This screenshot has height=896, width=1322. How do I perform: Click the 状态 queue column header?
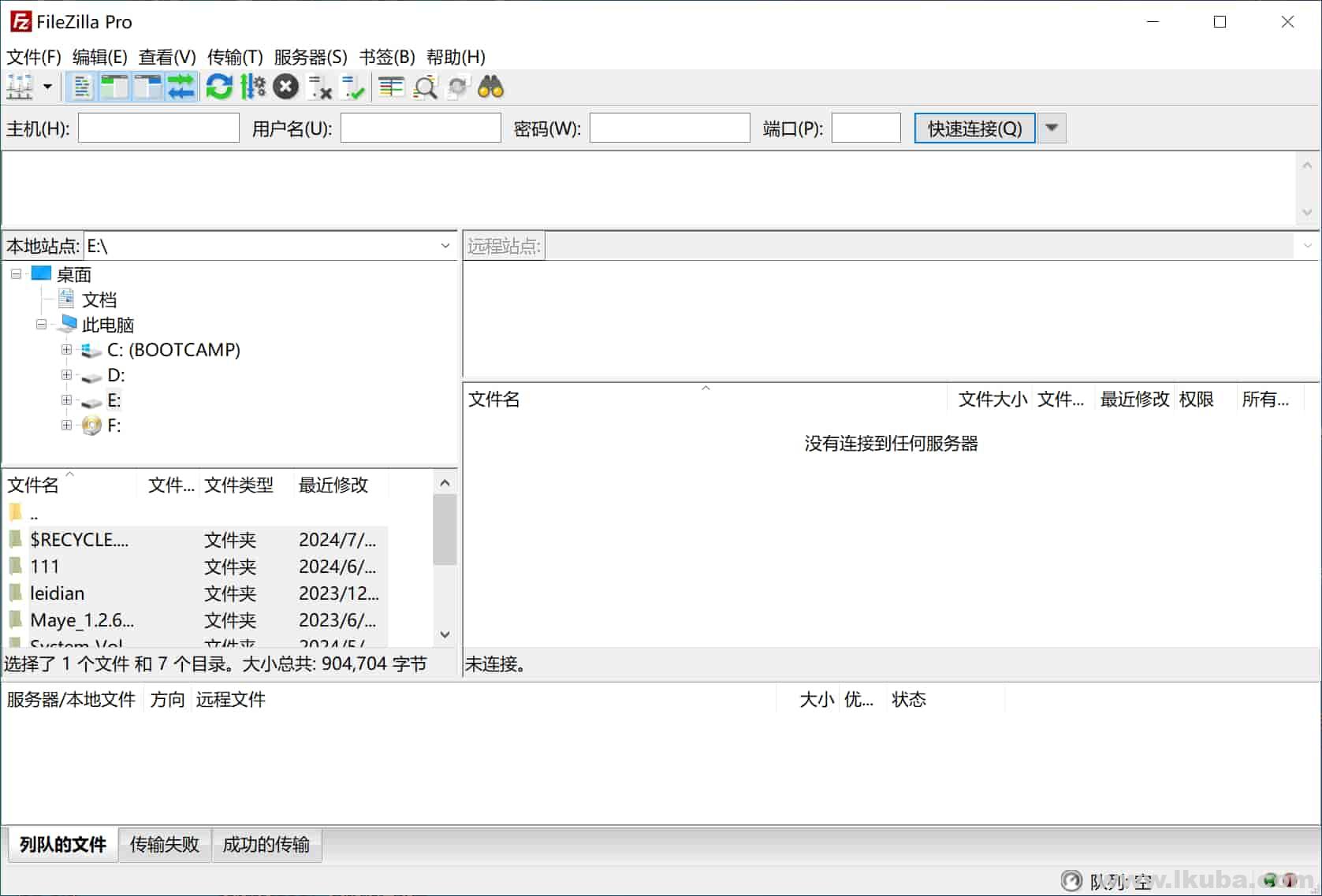click(x=944, y=699)
